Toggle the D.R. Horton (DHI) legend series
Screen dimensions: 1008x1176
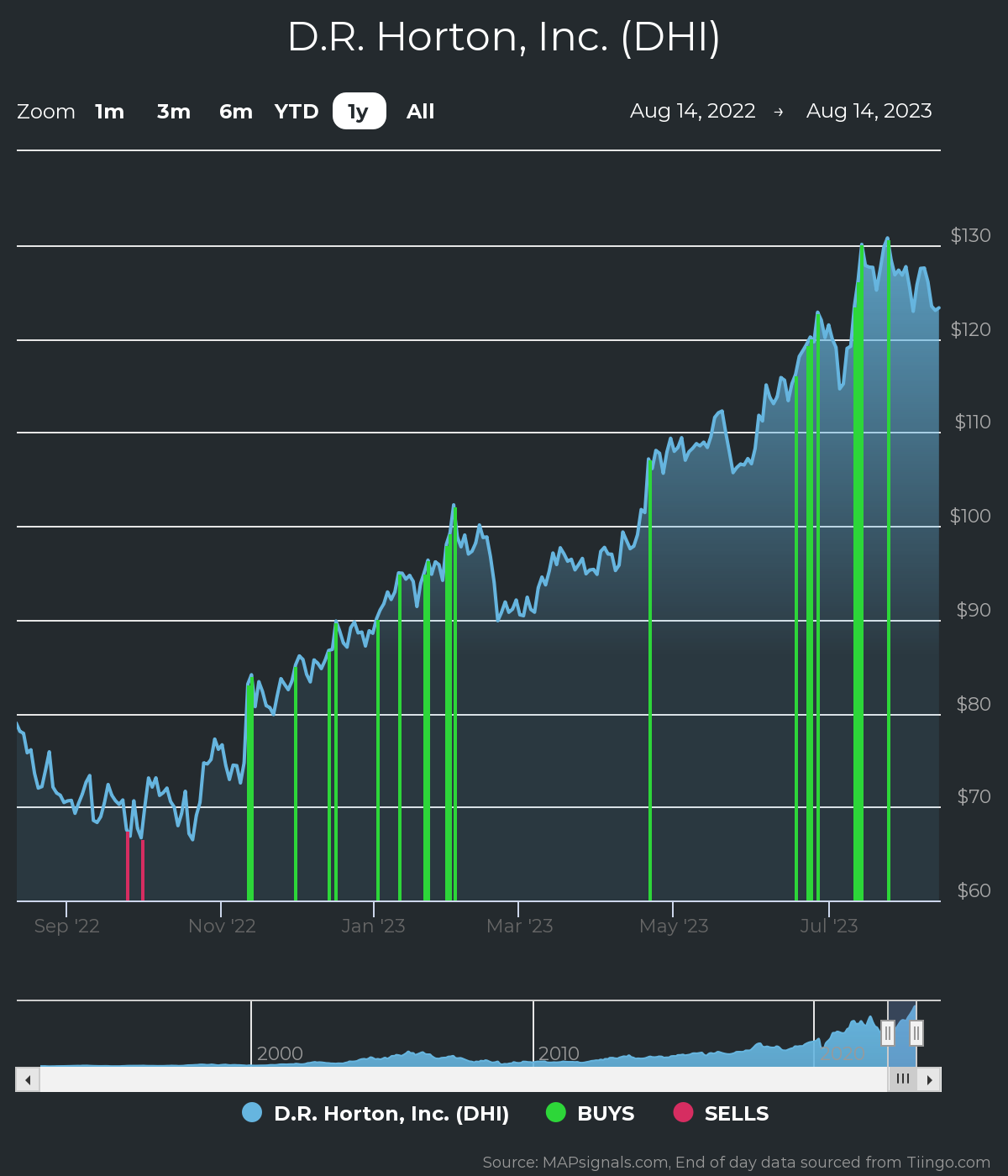click(375, 1113)
